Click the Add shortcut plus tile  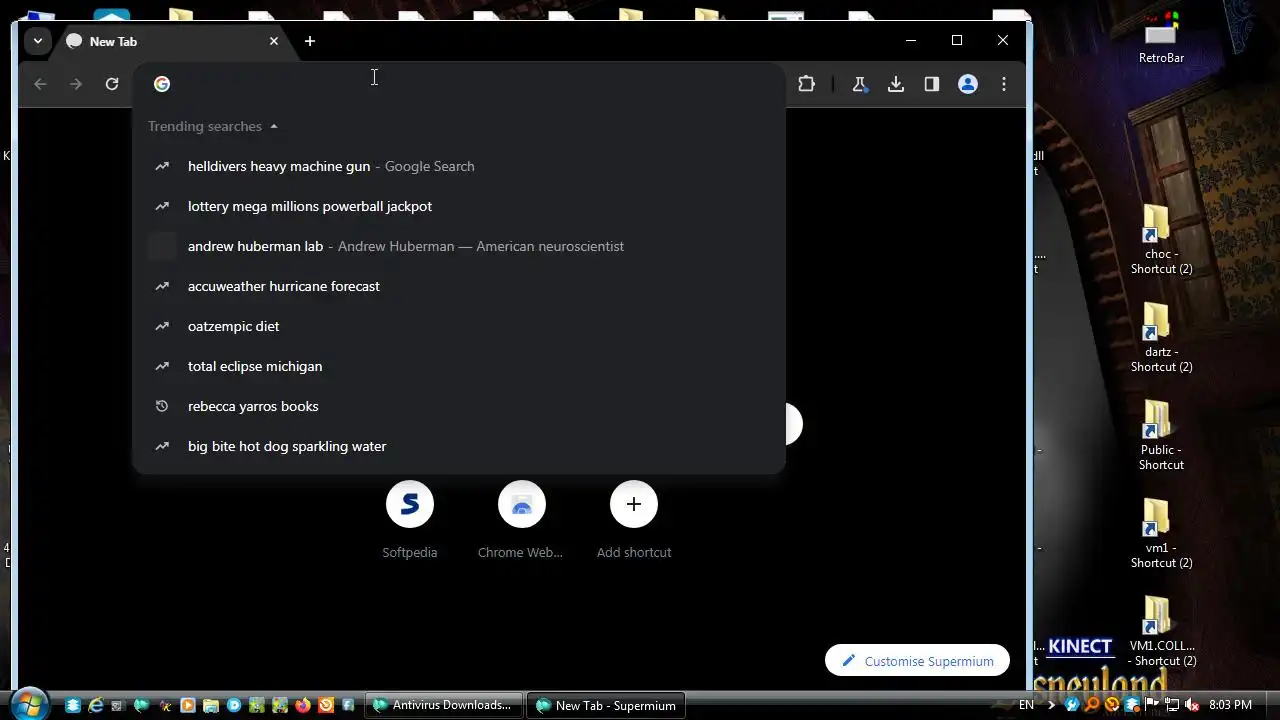634,519
